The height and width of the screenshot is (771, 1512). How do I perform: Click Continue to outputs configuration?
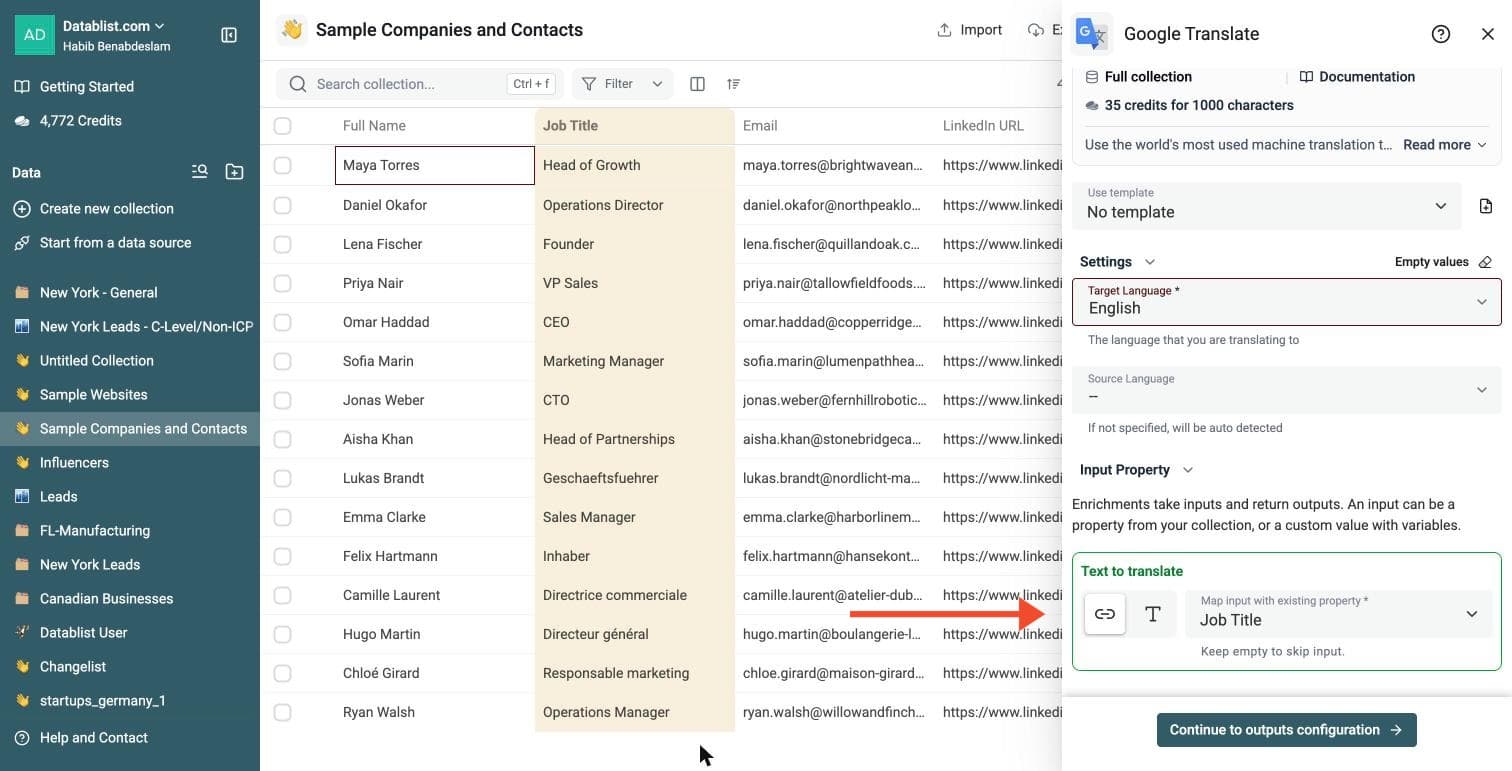click(x=1286, y=730)
